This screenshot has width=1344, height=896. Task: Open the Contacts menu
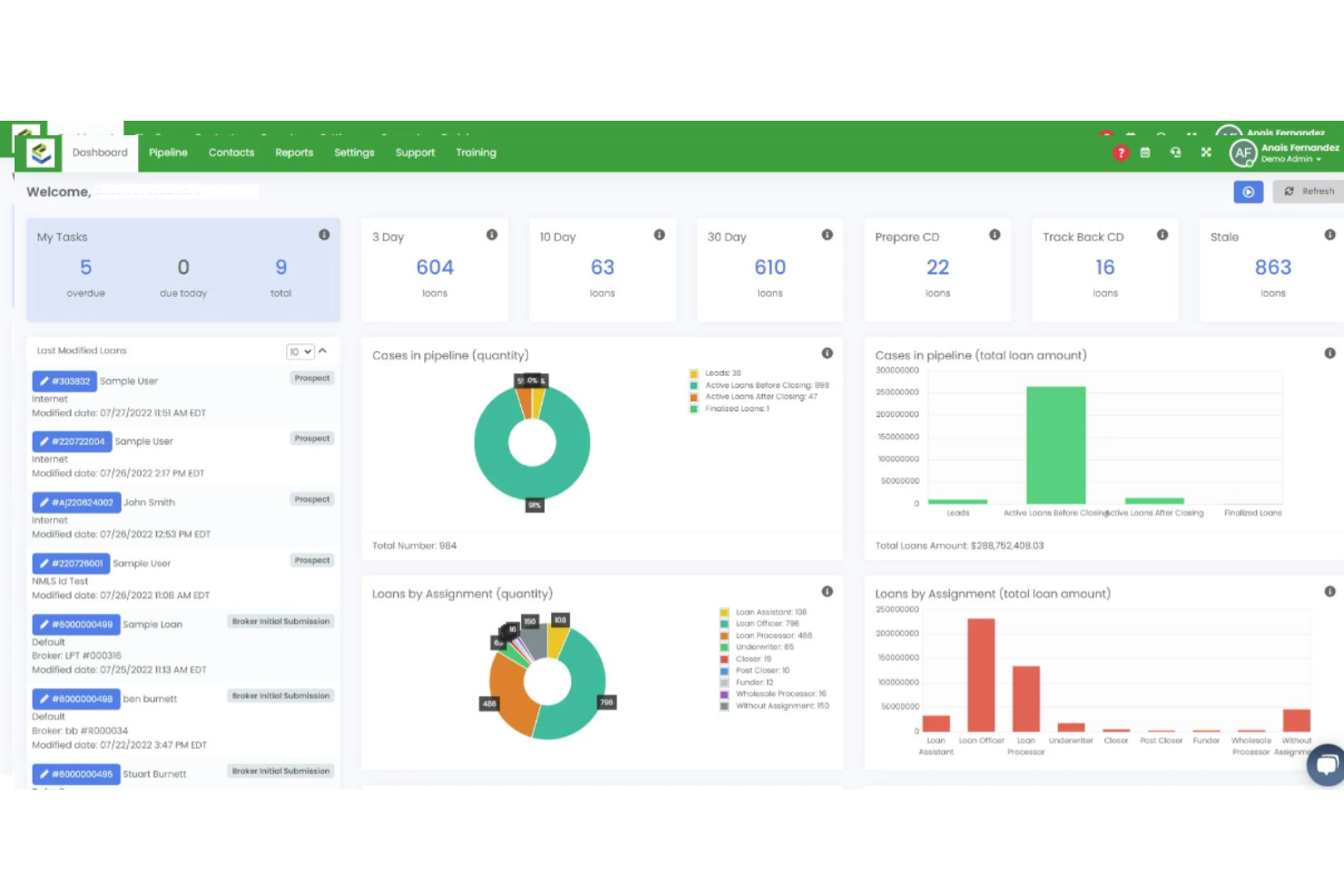pyautogui.click(x=232, y=153)
